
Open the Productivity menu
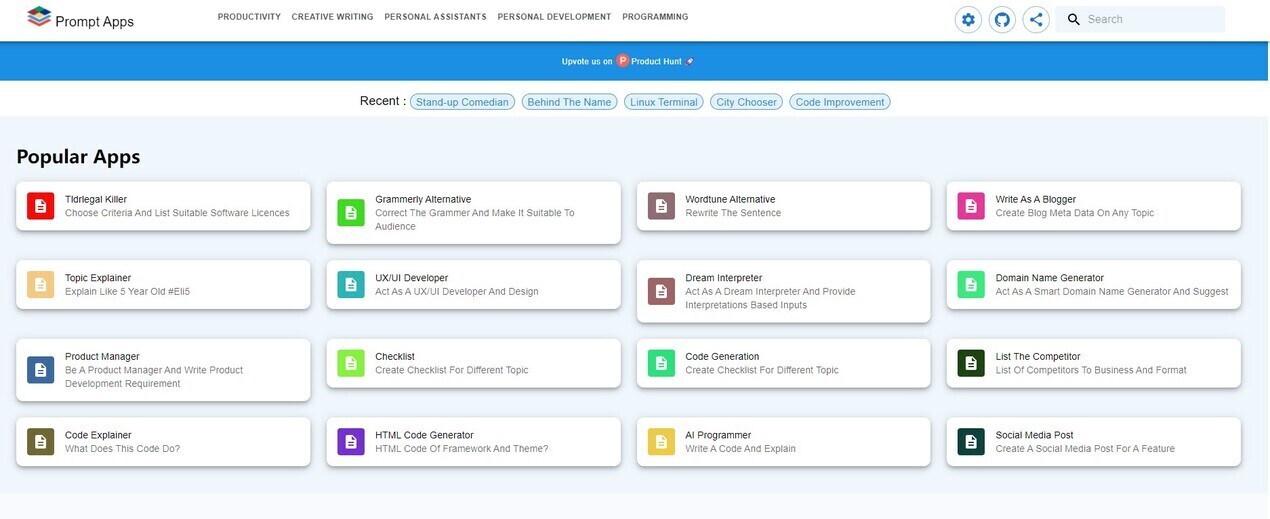[x=249, y=17]
